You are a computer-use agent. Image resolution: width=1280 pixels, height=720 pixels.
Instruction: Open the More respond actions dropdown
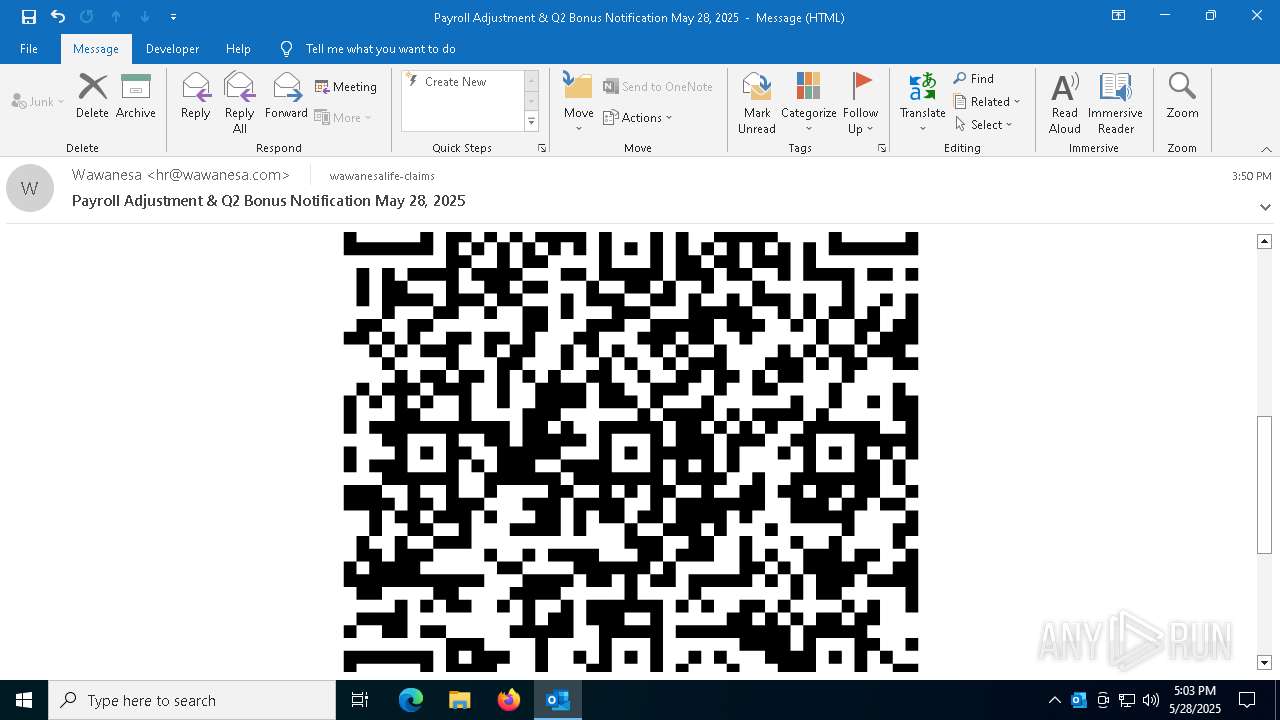[x=343, y=117]
